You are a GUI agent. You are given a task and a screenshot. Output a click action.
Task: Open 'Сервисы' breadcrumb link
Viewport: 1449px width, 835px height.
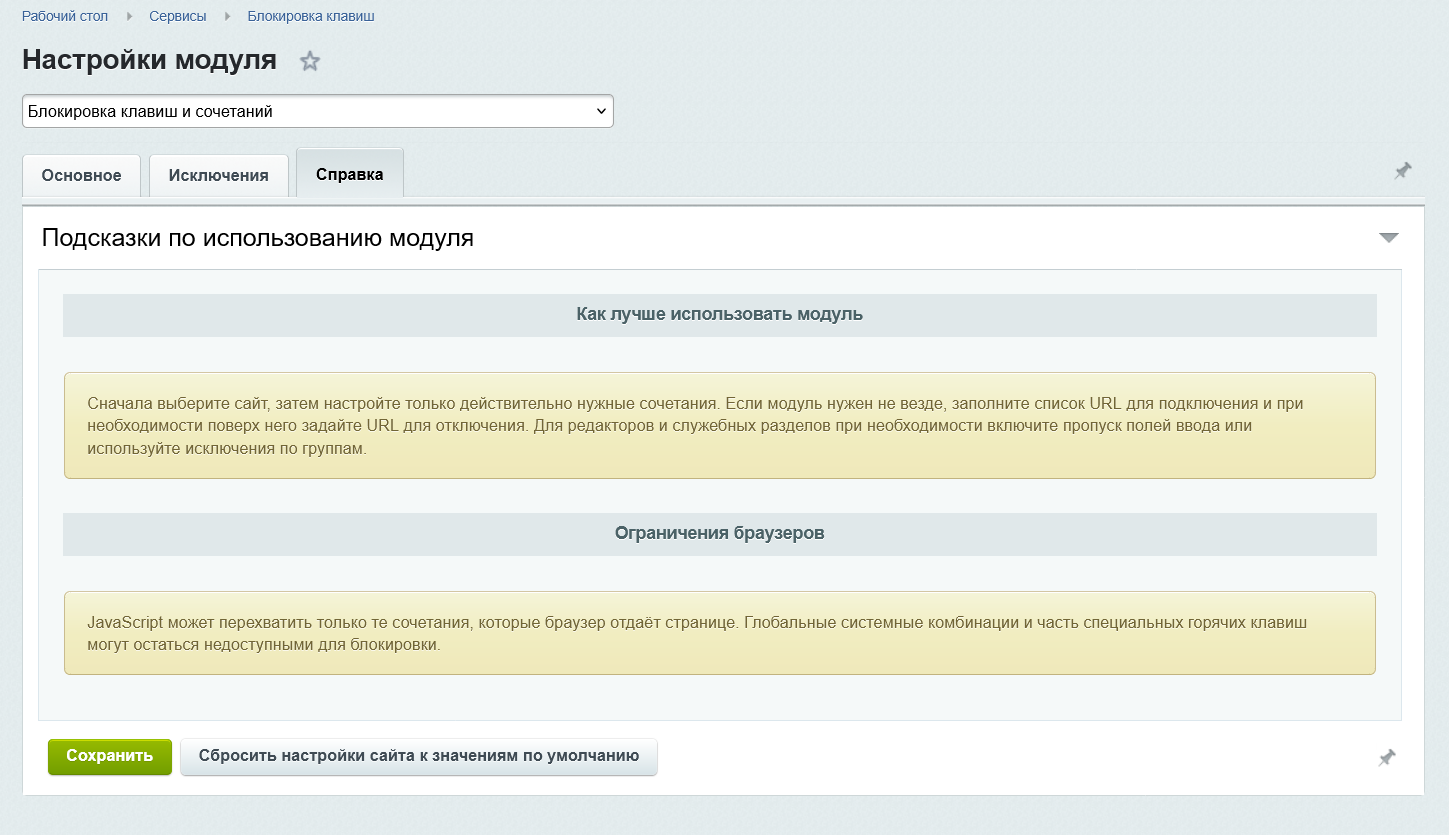(x=178, y=16)
